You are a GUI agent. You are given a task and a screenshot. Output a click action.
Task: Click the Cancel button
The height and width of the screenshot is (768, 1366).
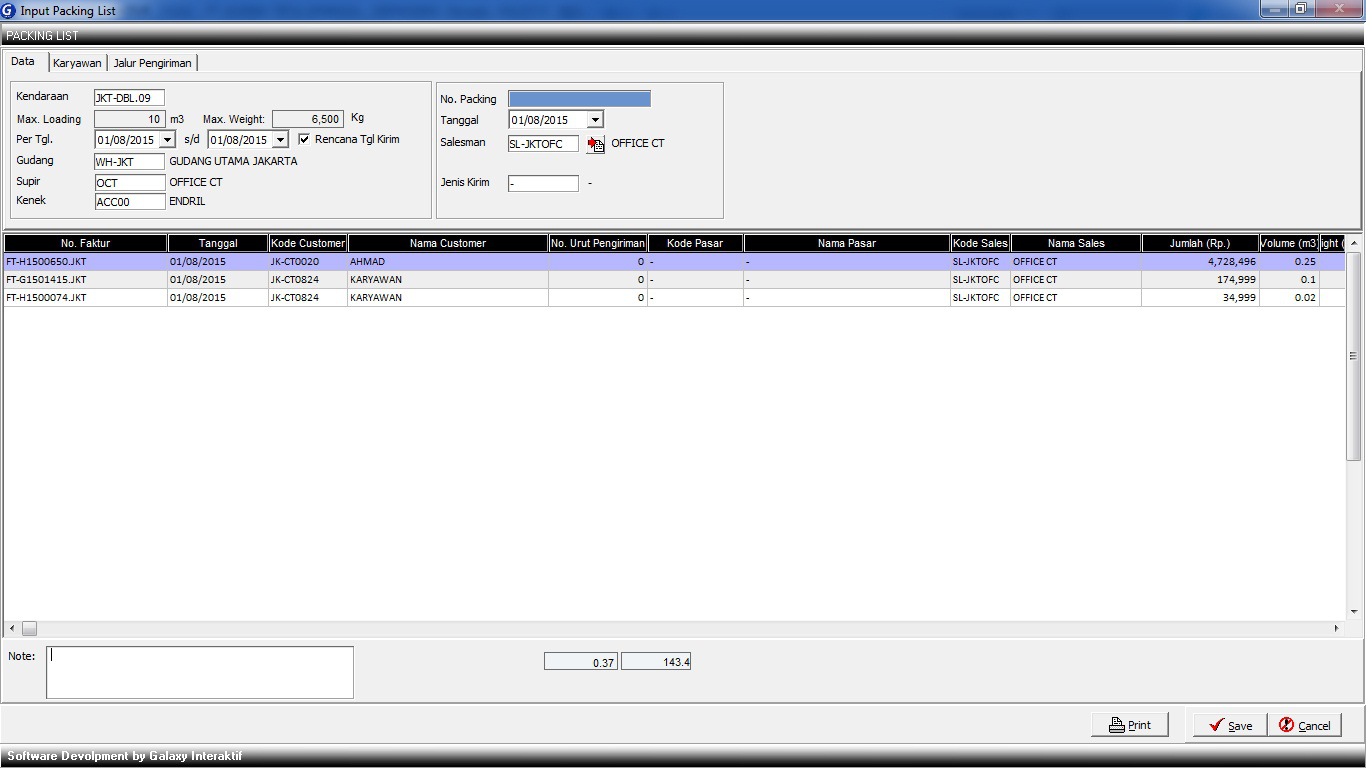point(1304,725)
